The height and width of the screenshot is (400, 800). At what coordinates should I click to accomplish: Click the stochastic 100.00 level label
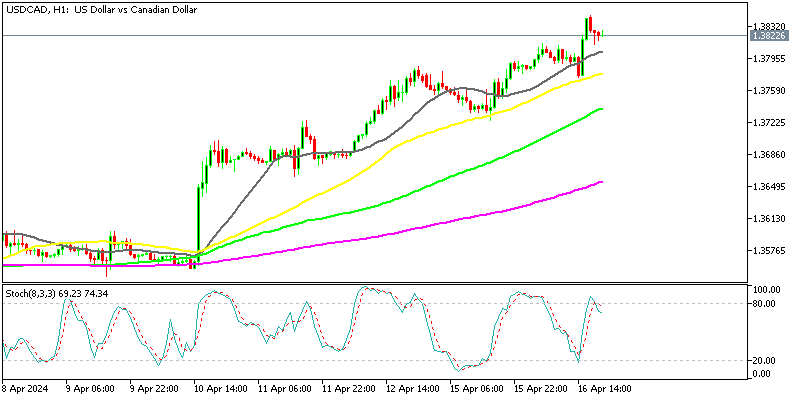pos(765,290)
